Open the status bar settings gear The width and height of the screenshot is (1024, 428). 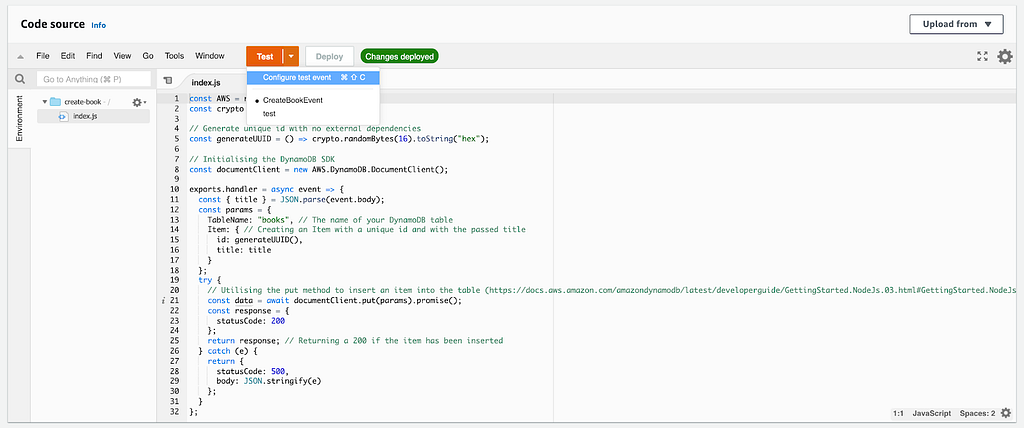(1006, 413)
